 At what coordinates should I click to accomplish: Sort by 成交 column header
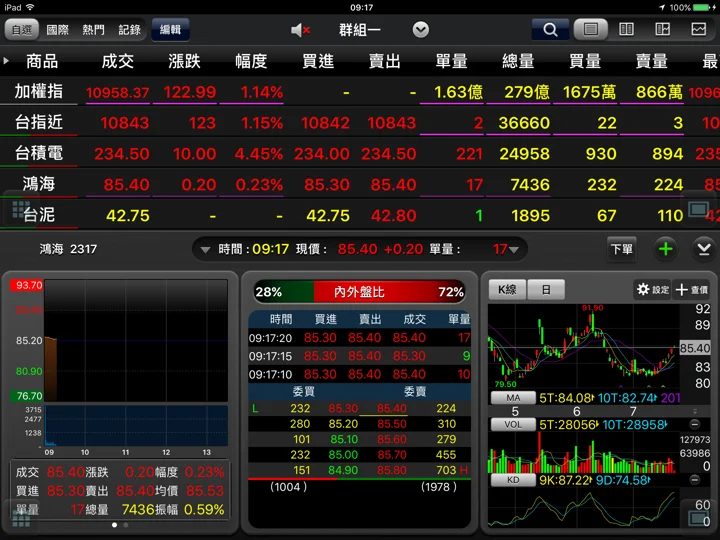[118, 61]
